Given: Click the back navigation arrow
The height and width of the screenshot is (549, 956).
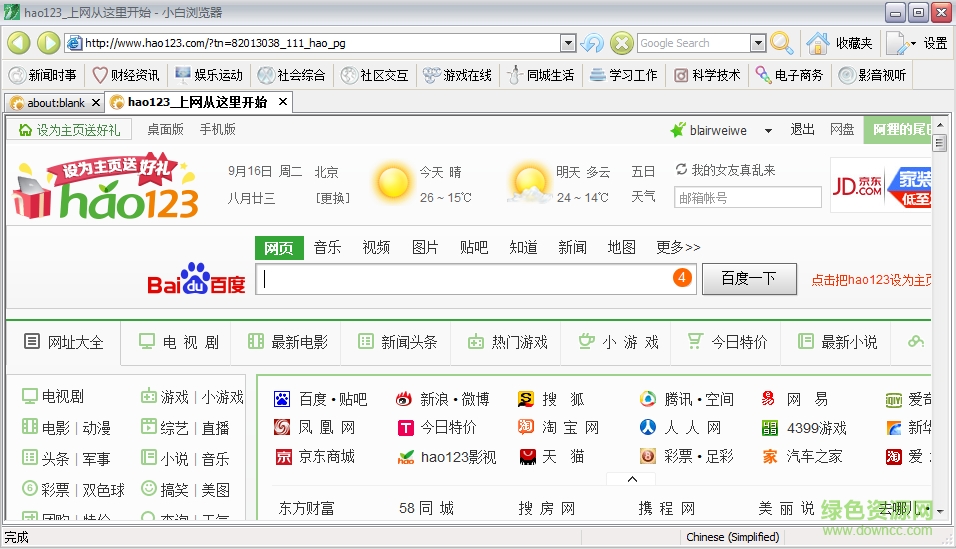Looking at the screenshot, I should pos(19,43).
